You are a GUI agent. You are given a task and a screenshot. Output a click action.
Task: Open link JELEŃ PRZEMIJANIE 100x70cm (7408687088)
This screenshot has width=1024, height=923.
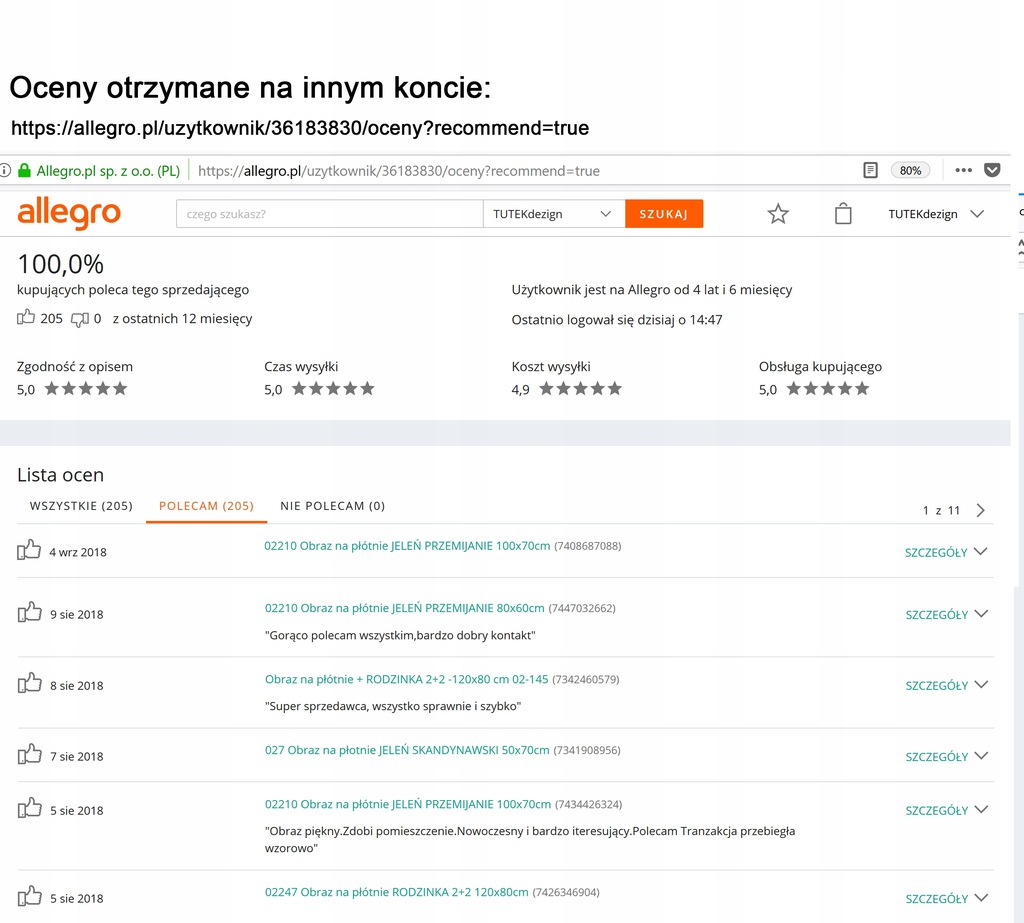click(407, 546)
